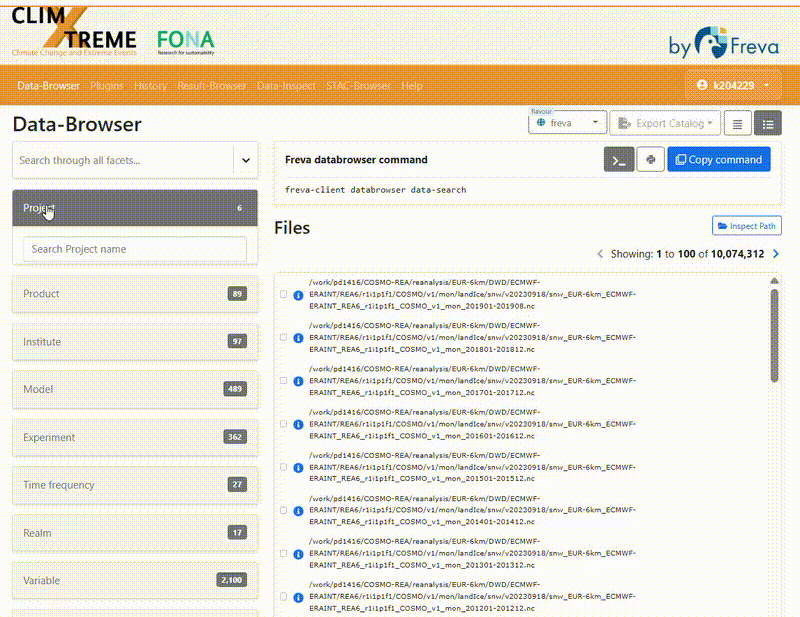Open the STAC-Browser nav item
800x617 pixels.
click(358, 86)
